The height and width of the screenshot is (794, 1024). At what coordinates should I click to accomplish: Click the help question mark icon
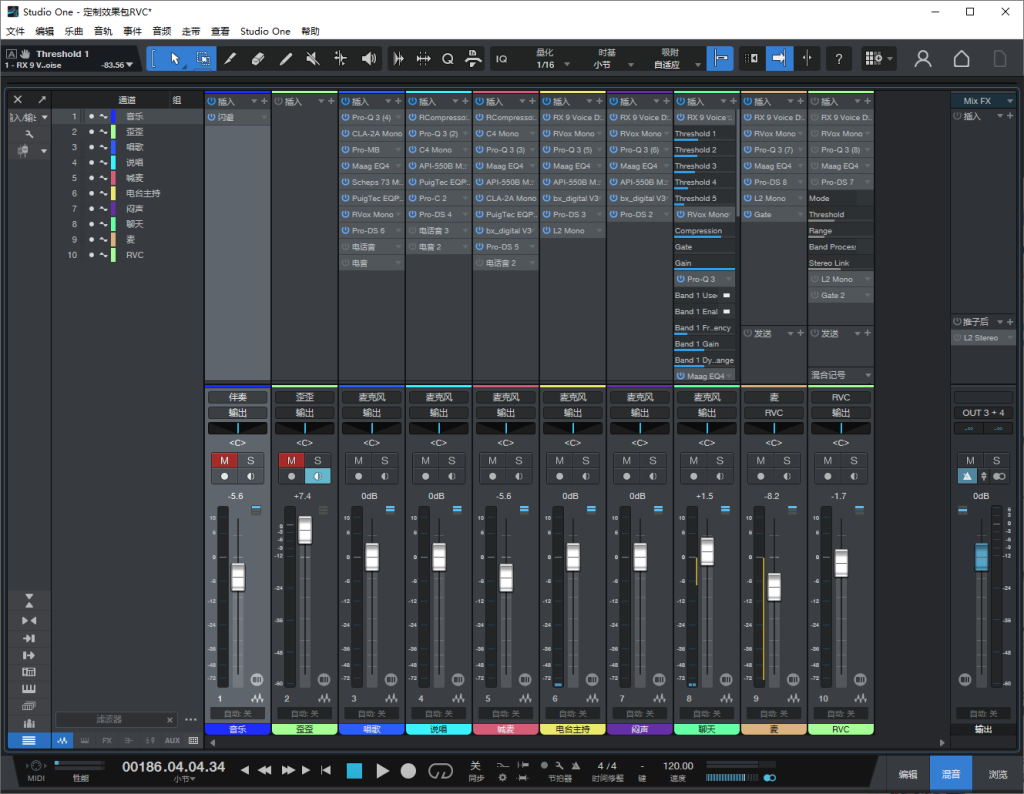[x=838, y=59]
